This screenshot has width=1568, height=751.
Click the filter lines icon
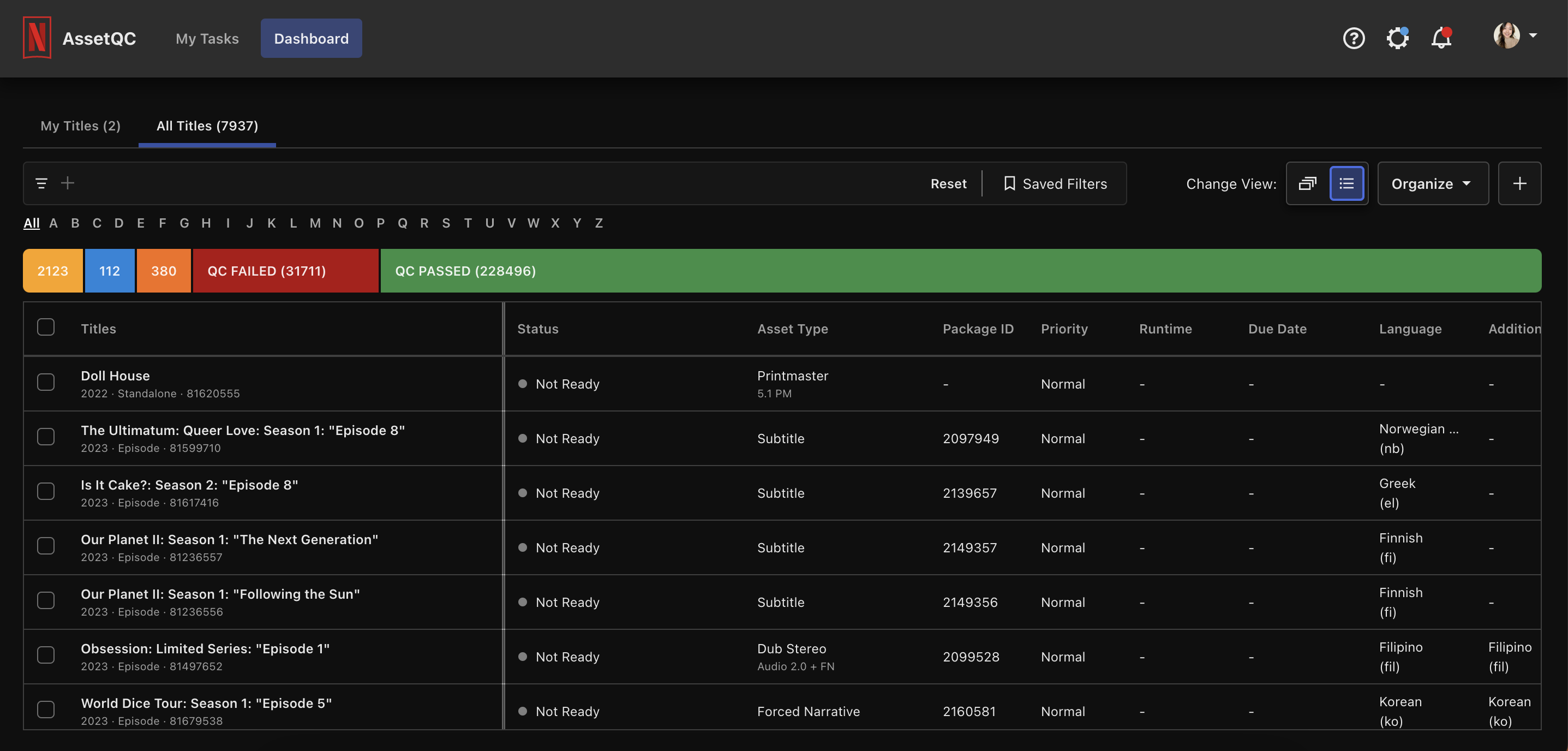[41, 183]
